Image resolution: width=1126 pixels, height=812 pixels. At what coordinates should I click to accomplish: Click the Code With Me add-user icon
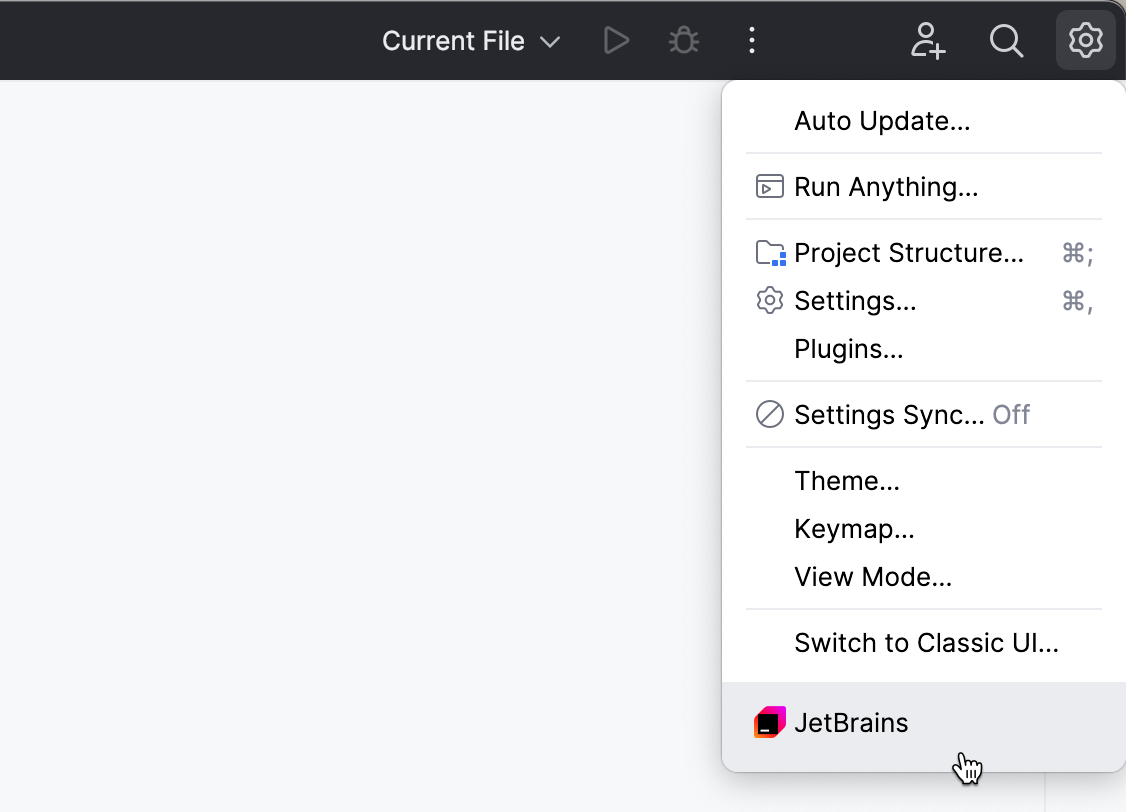coord(928,41)
